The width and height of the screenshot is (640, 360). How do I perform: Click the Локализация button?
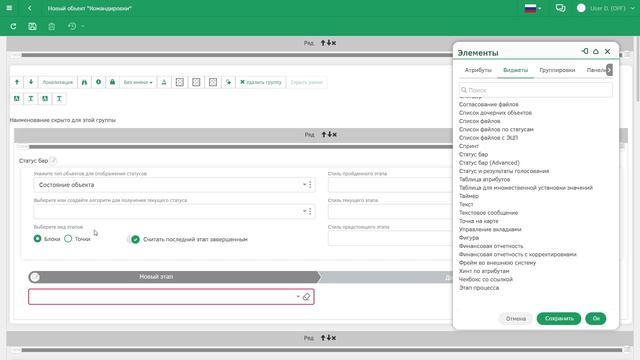tap(58, 82)
